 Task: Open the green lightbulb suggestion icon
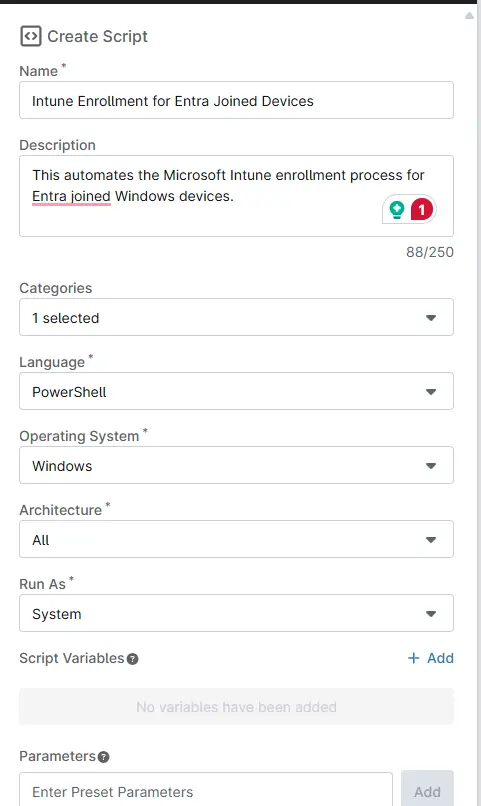(397, 210)
